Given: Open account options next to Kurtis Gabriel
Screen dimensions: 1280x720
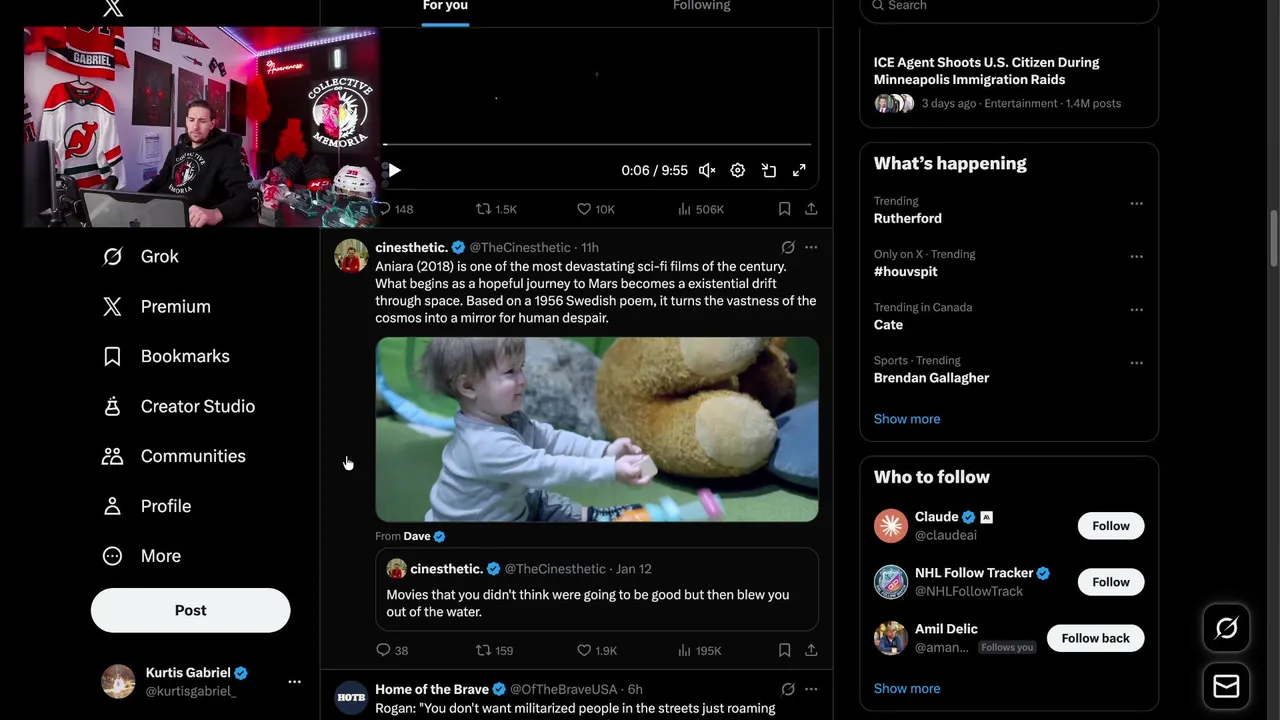Looking at the screenshot, I should (x=294, y=682).
